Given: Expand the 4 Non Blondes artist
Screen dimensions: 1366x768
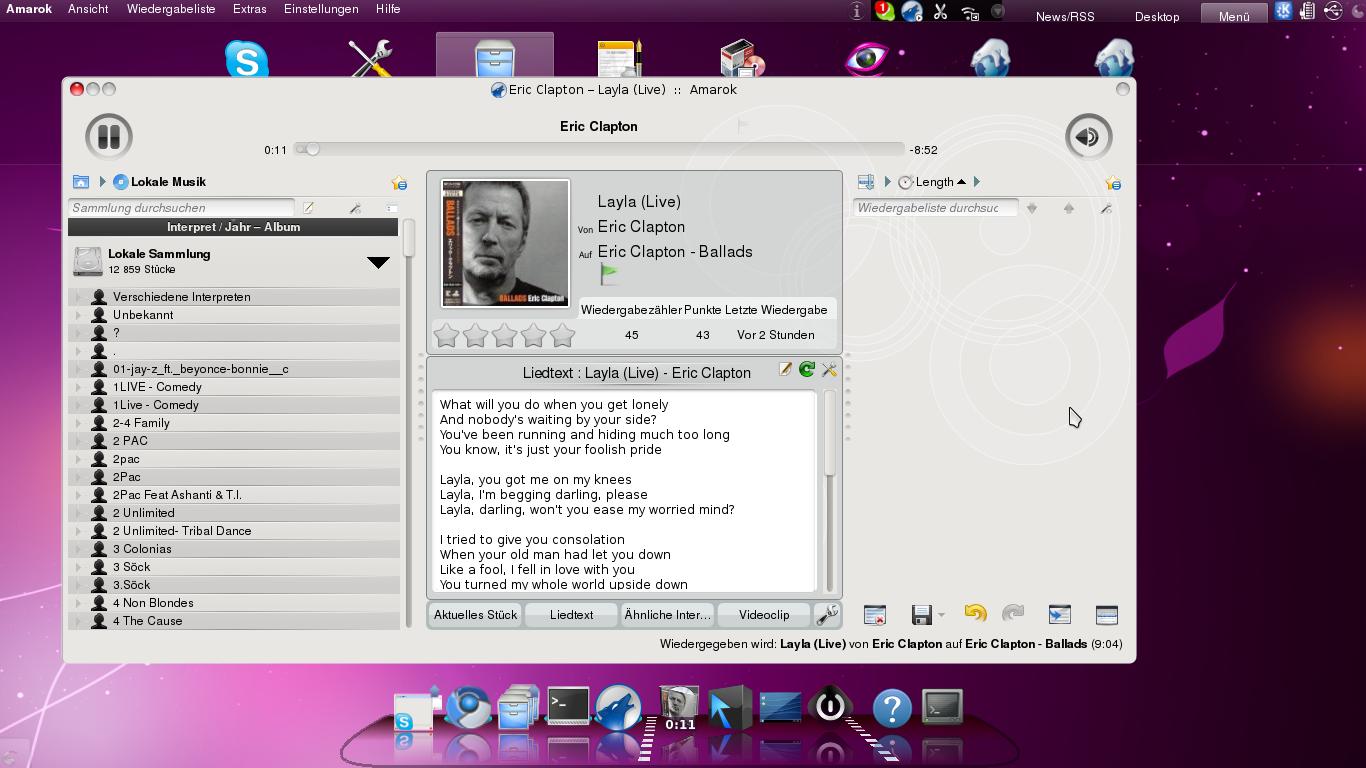Looking at the screenshot, I should (x=79, y=603).
